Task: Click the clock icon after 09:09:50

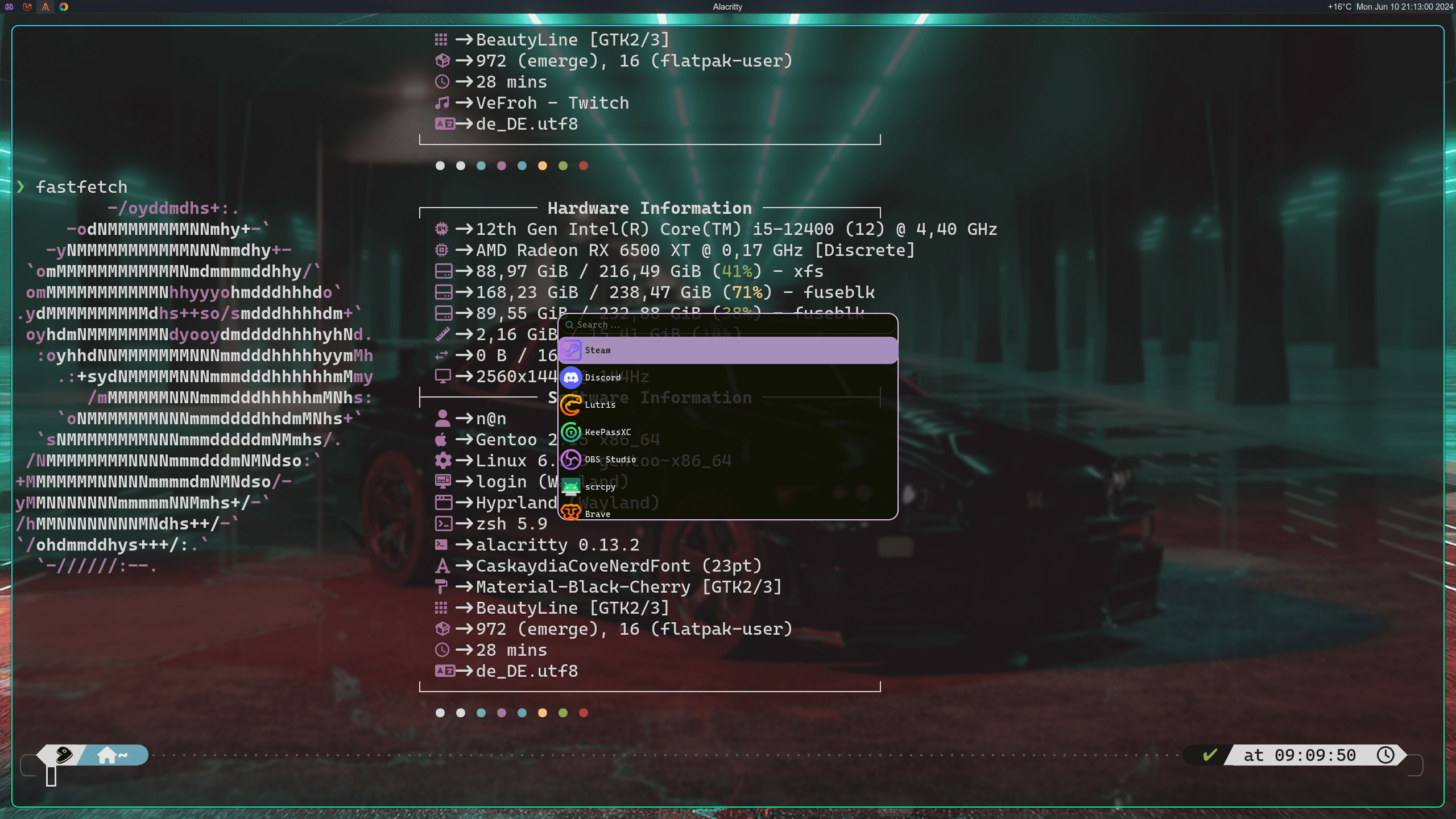Action: [1385, 755]
